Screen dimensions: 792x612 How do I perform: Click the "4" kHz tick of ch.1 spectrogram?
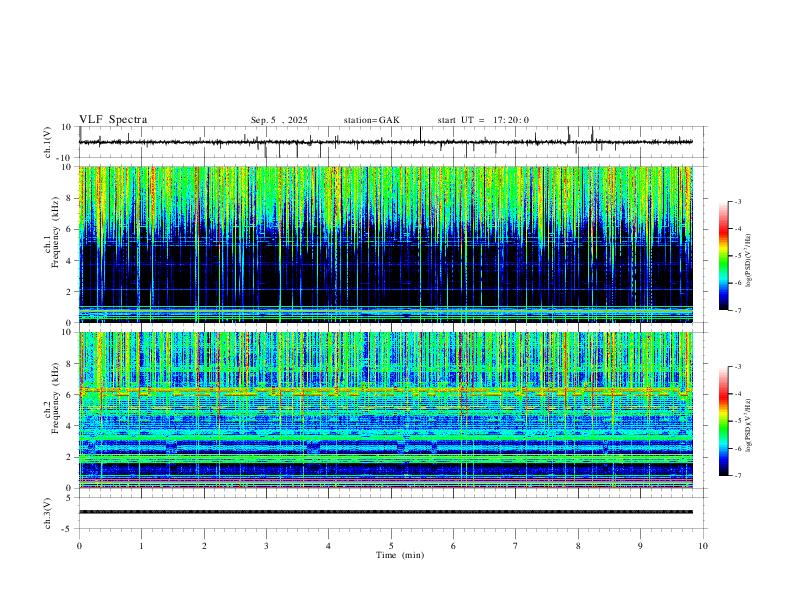pyautogui.click(x=69, y=261)
